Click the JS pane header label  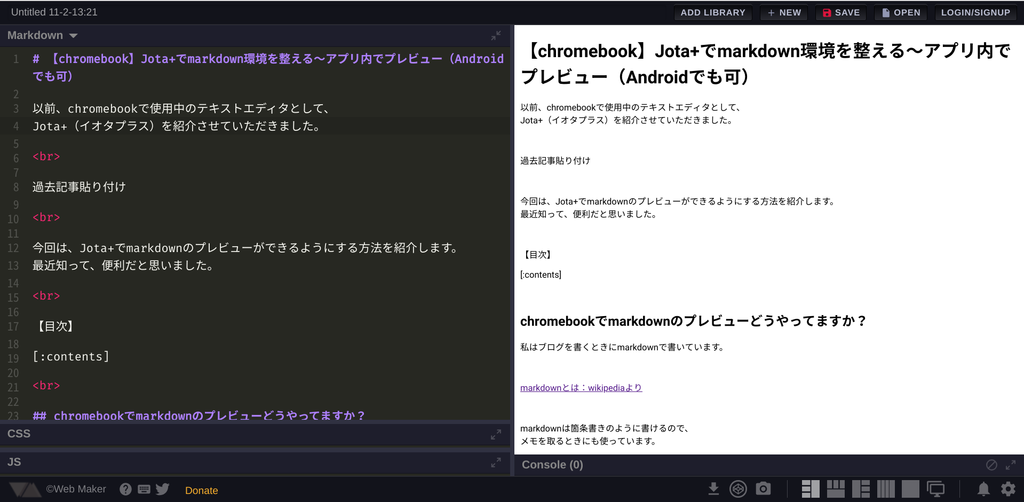14,462
